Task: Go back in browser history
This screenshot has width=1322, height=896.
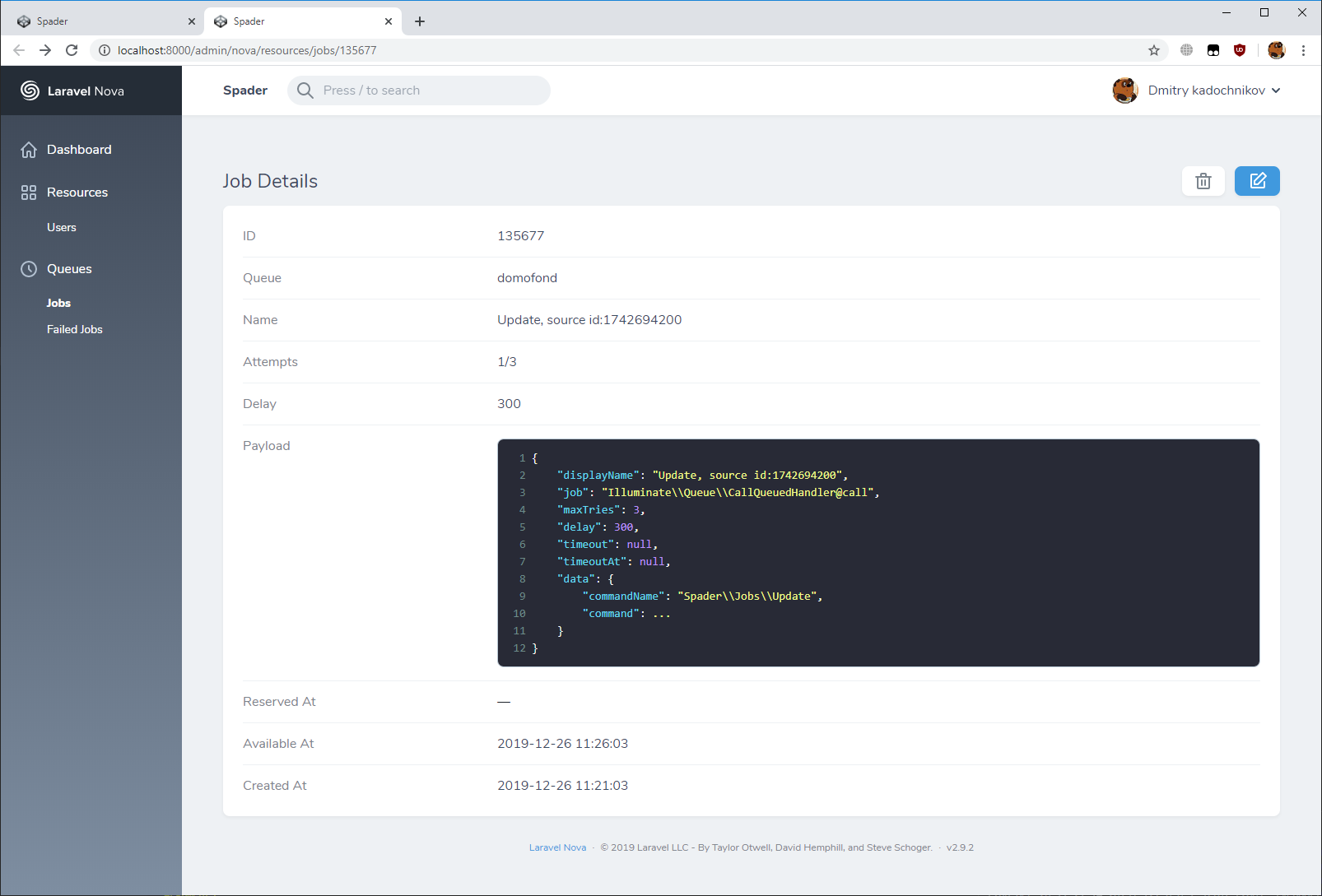Action: [x=19, y=50]
